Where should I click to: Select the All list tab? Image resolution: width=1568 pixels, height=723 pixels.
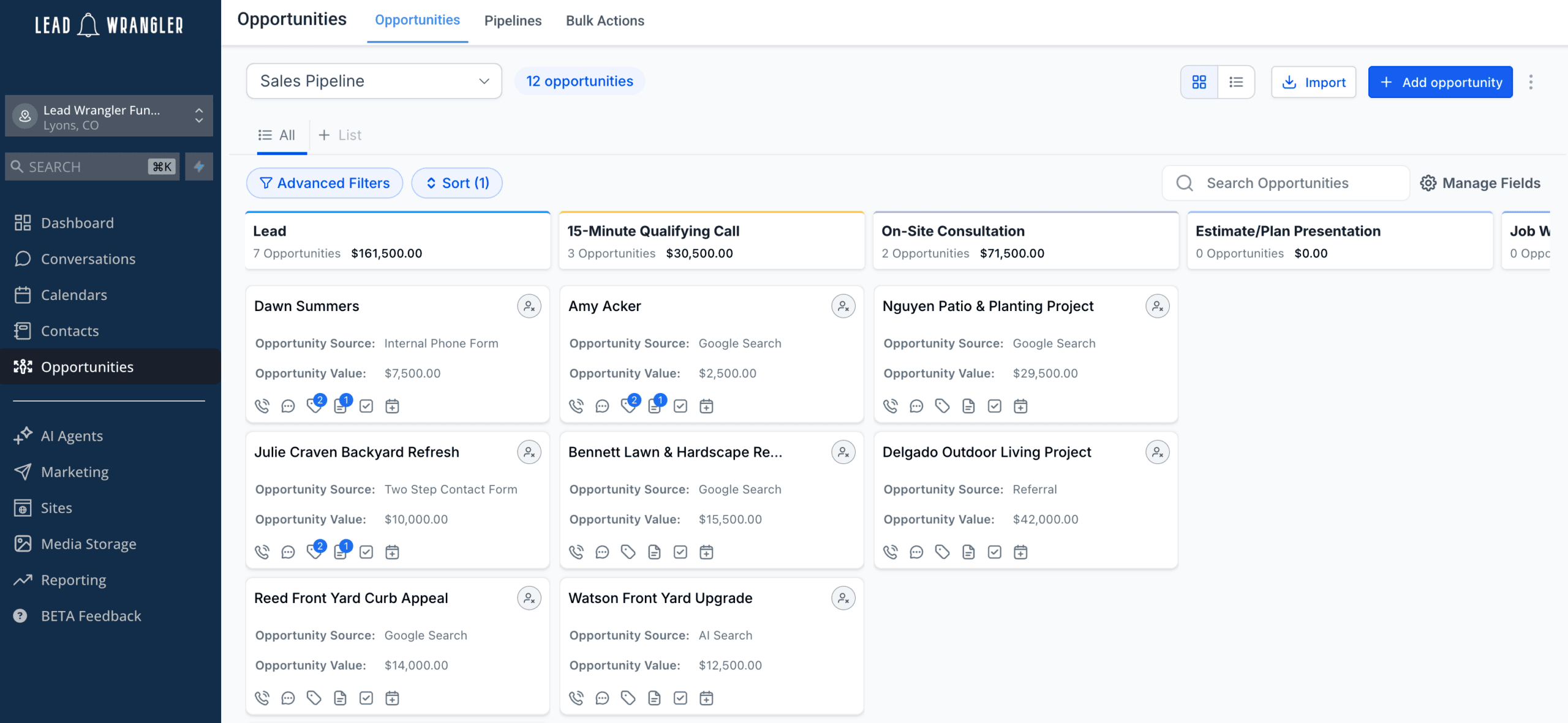[x=277, y=135]
